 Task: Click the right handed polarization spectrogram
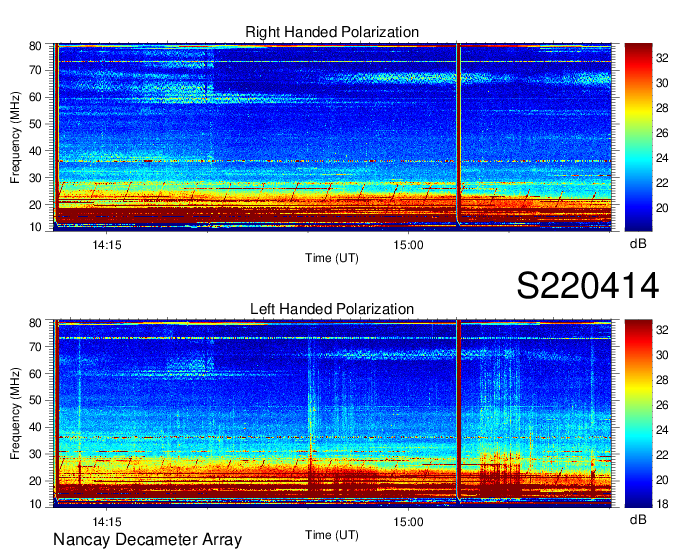[333, 137]
